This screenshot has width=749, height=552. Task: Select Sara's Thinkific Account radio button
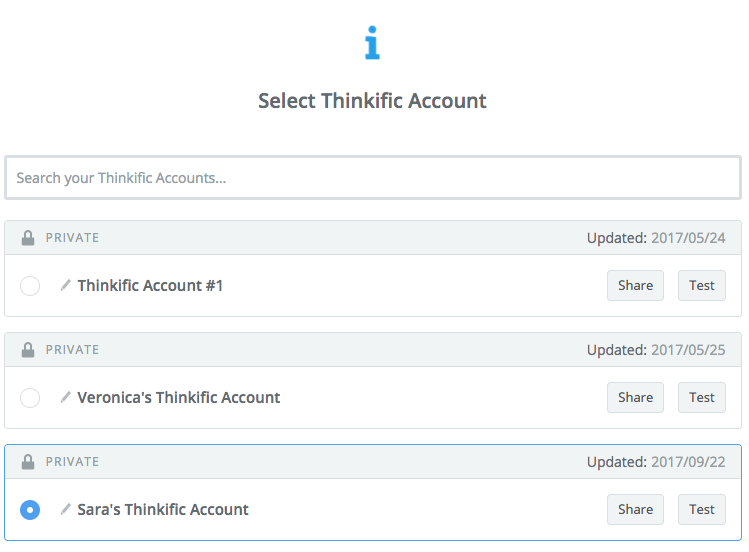coord(30,510)
